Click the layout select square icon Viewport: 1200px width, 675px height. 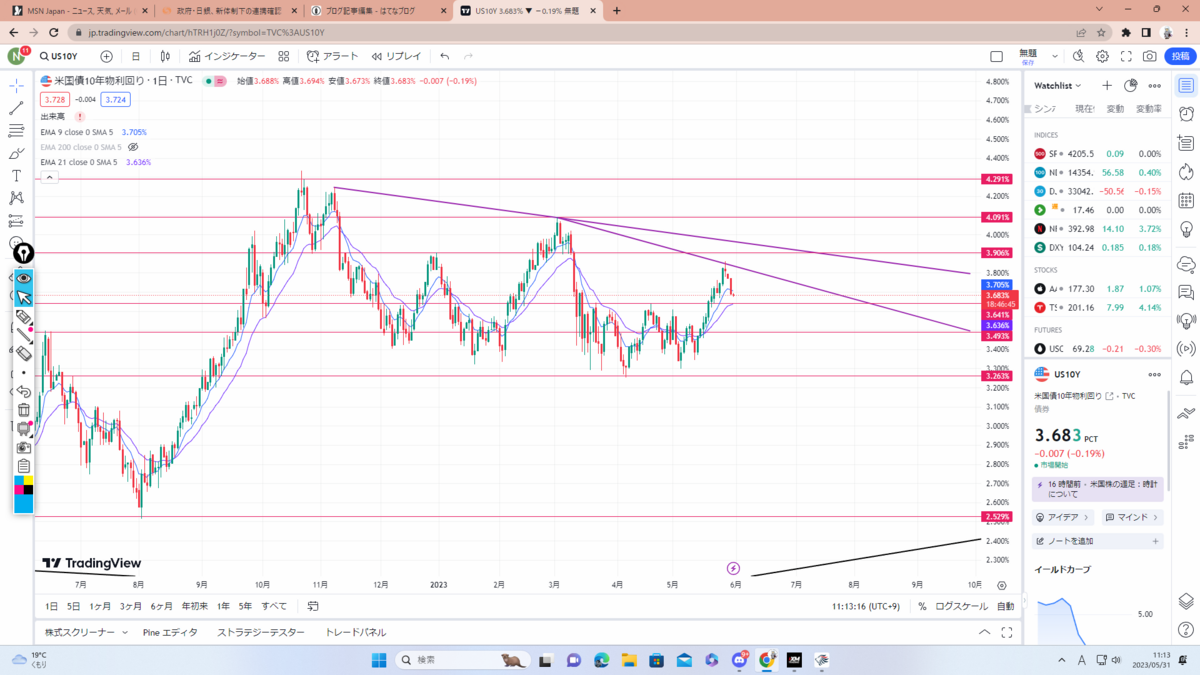point(996,57)
